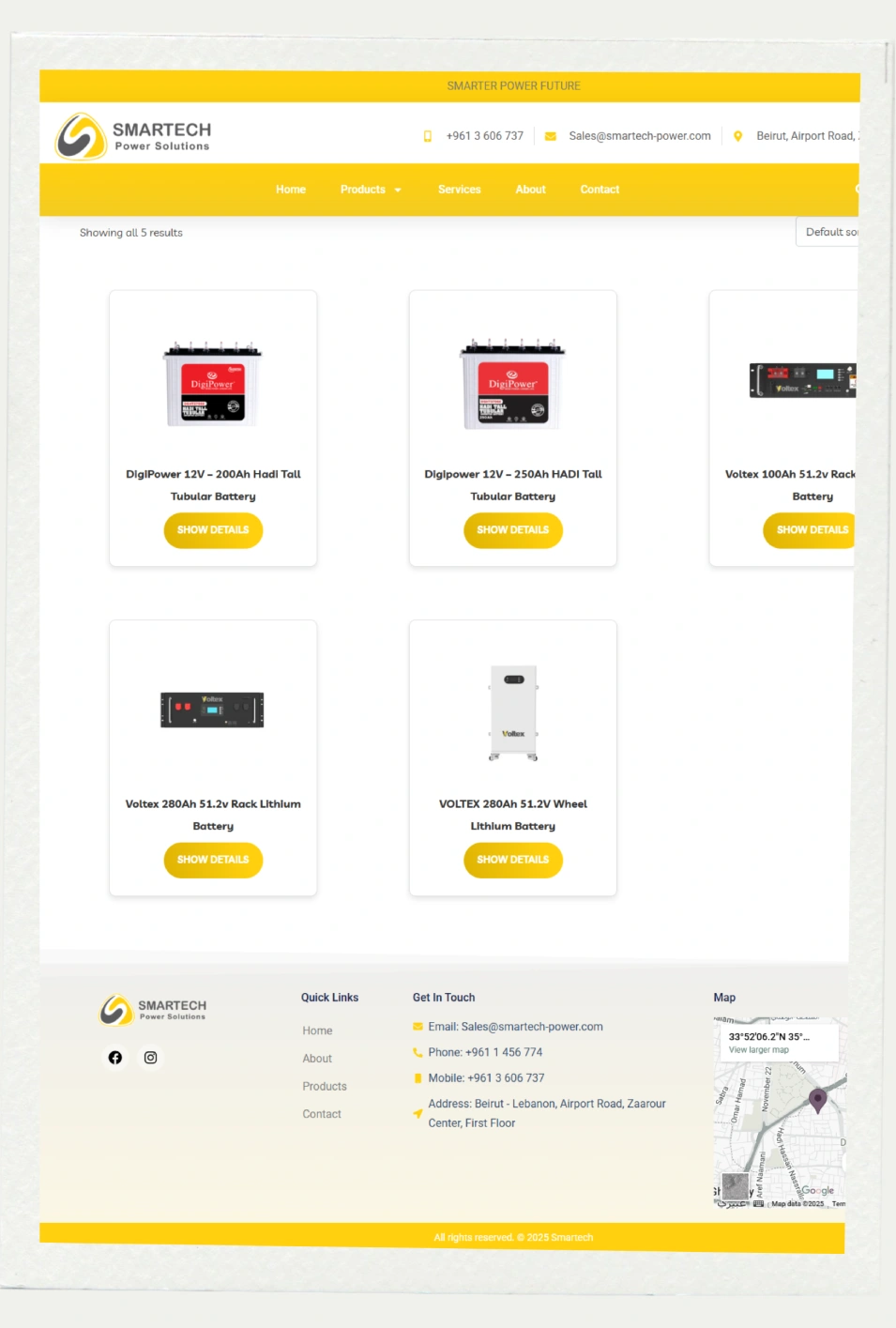Click the Smartech logo in header
Viewport: 896px width, 1328px height.
coord(132,136)
